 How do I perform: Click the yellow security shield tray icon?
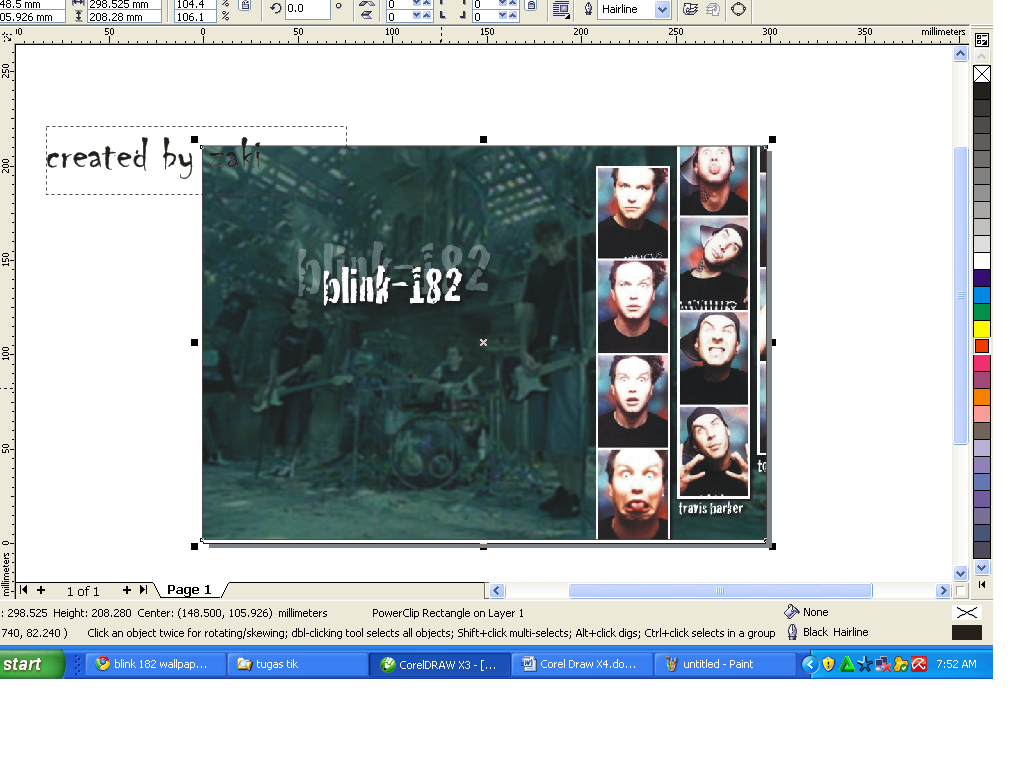[x=828, y=664]
